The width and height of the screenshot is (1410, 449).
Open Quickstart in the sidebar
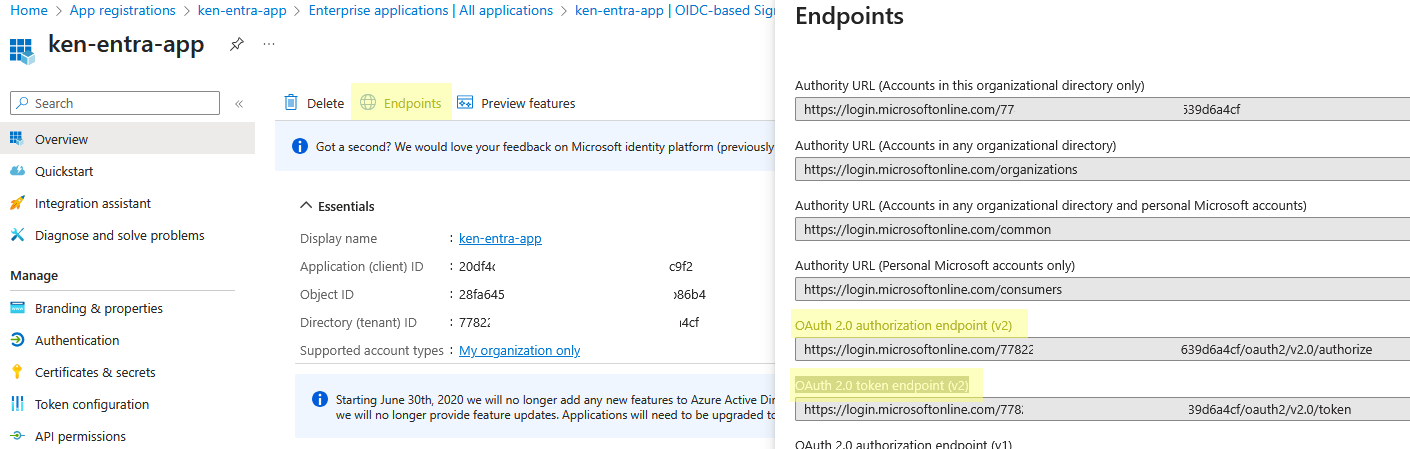(x=63, y=171)
